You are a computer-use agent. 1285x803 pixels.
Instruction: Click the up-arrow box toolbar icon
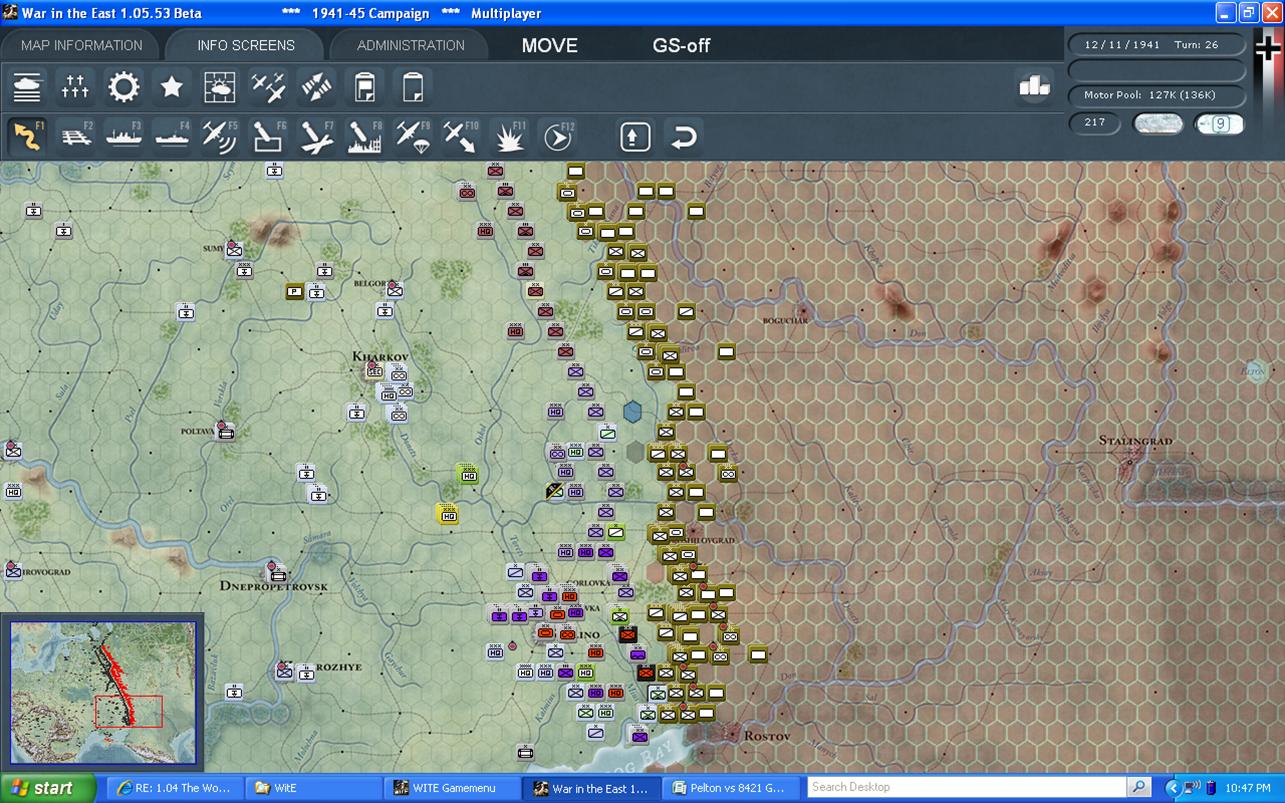(636, 136)
